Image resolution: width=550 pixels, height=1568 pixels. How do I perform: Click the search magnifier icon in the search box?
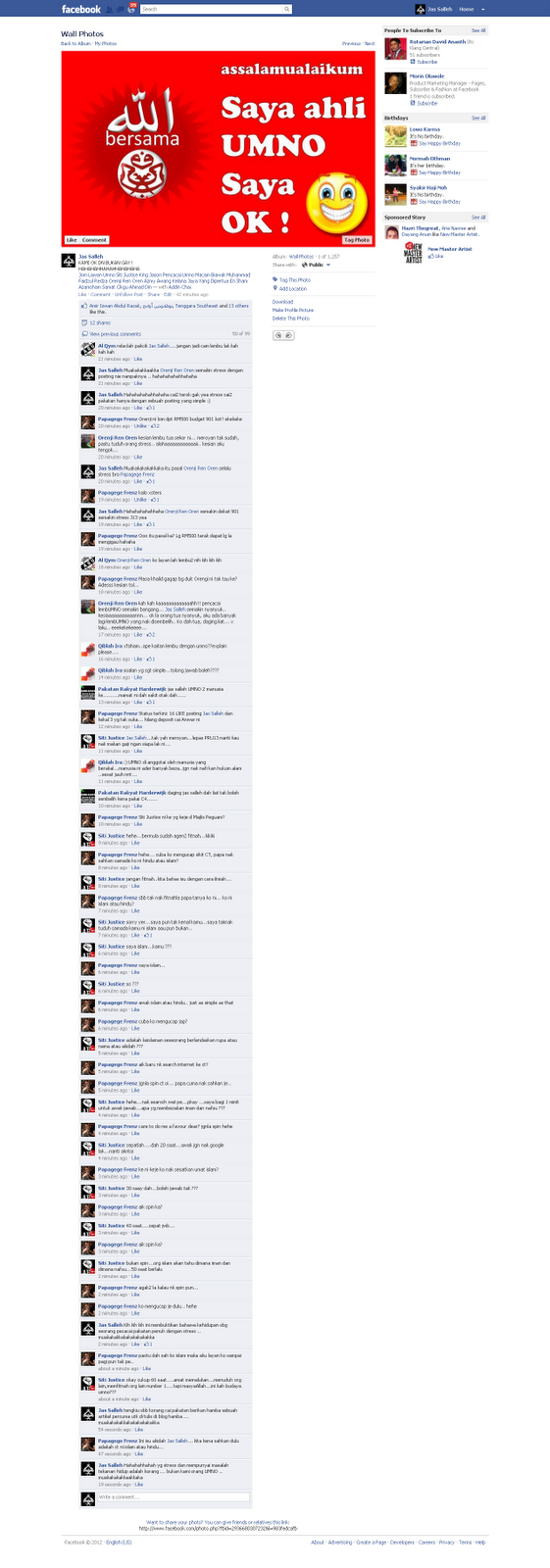[286, 9]
